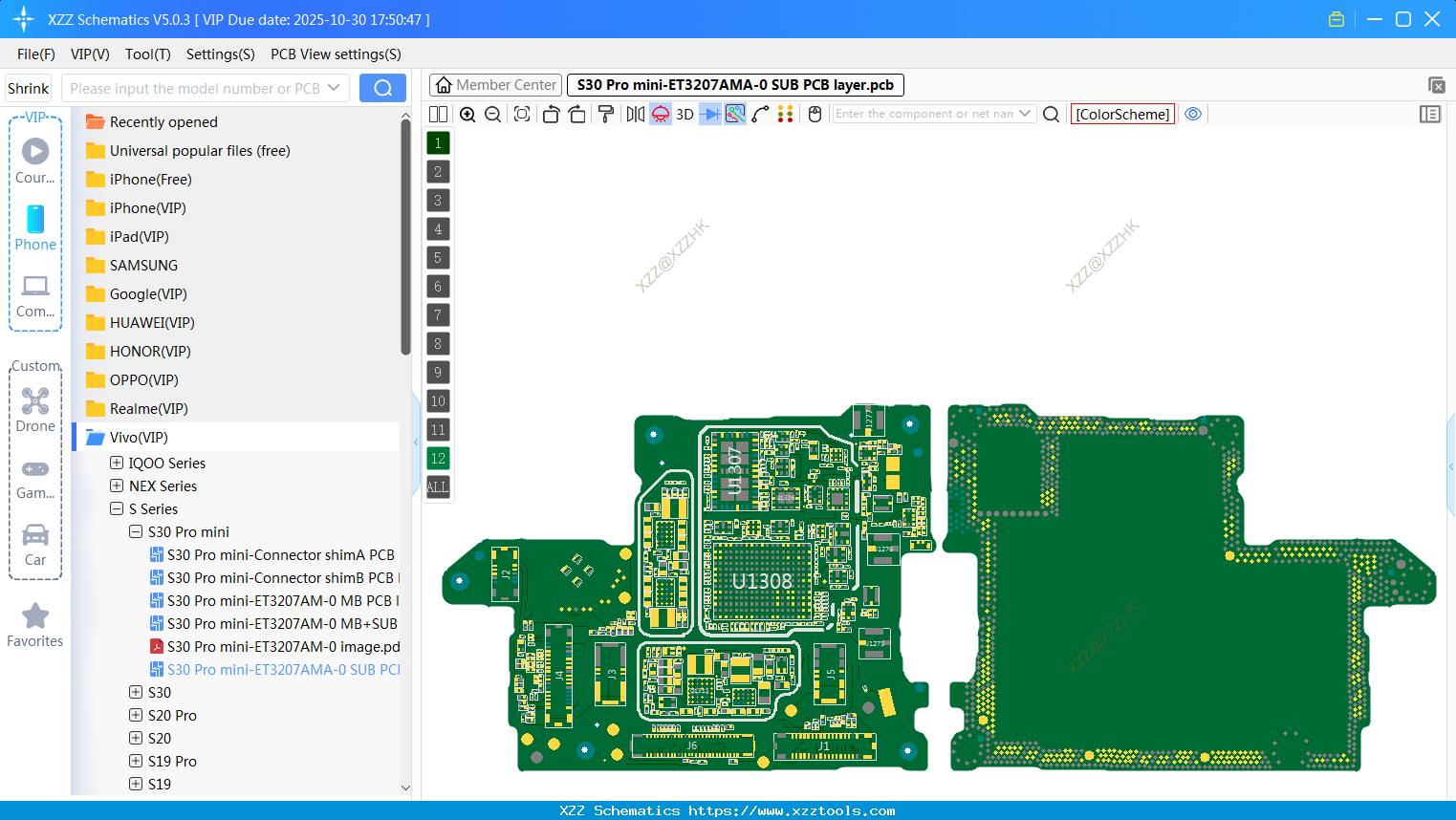Toggle the net visibility eye icon
The height and width of the screenshot is (820, 1456).
coord(1193,114)
